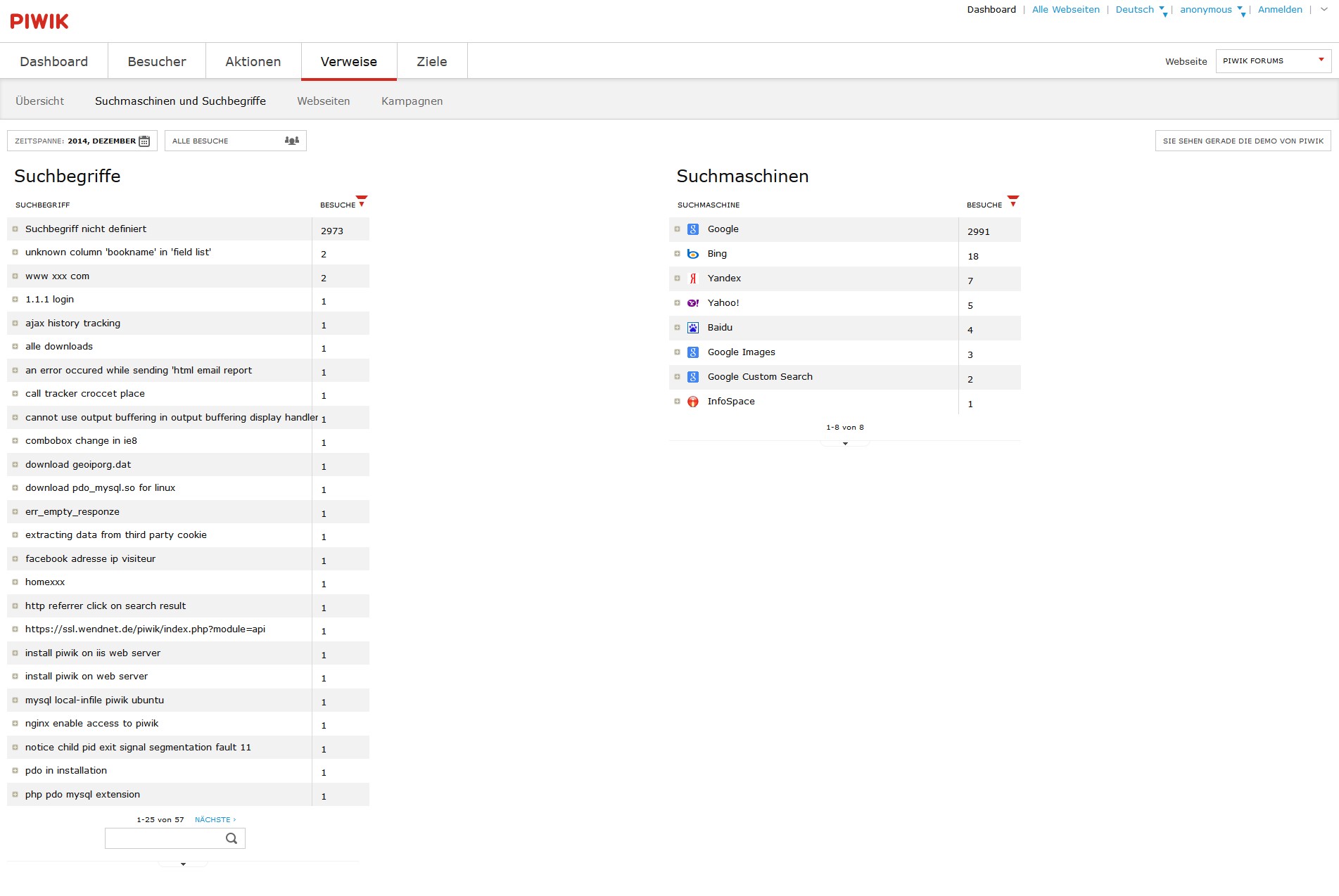Screen dimensions: 1339x896
Task: Open the Übersicht submenu
Action: [x=39, y=101]
